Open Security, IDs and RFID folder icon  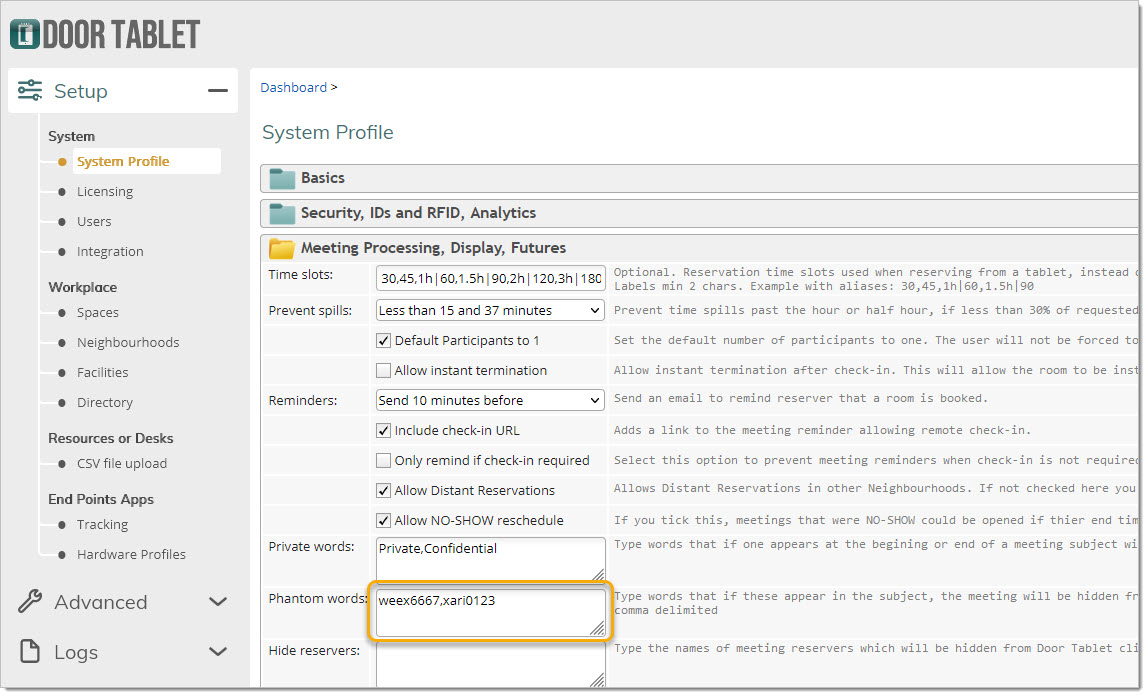[283, 213]
